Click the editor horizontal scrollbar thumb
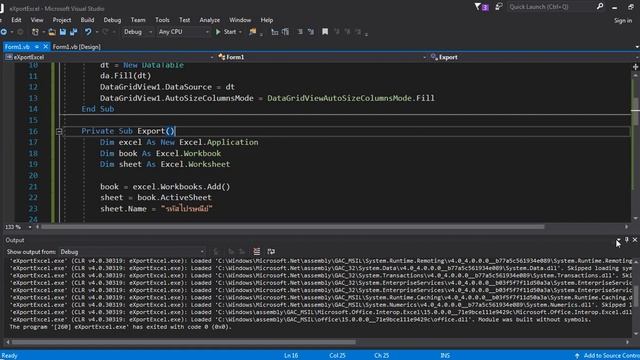 (293, 227)
